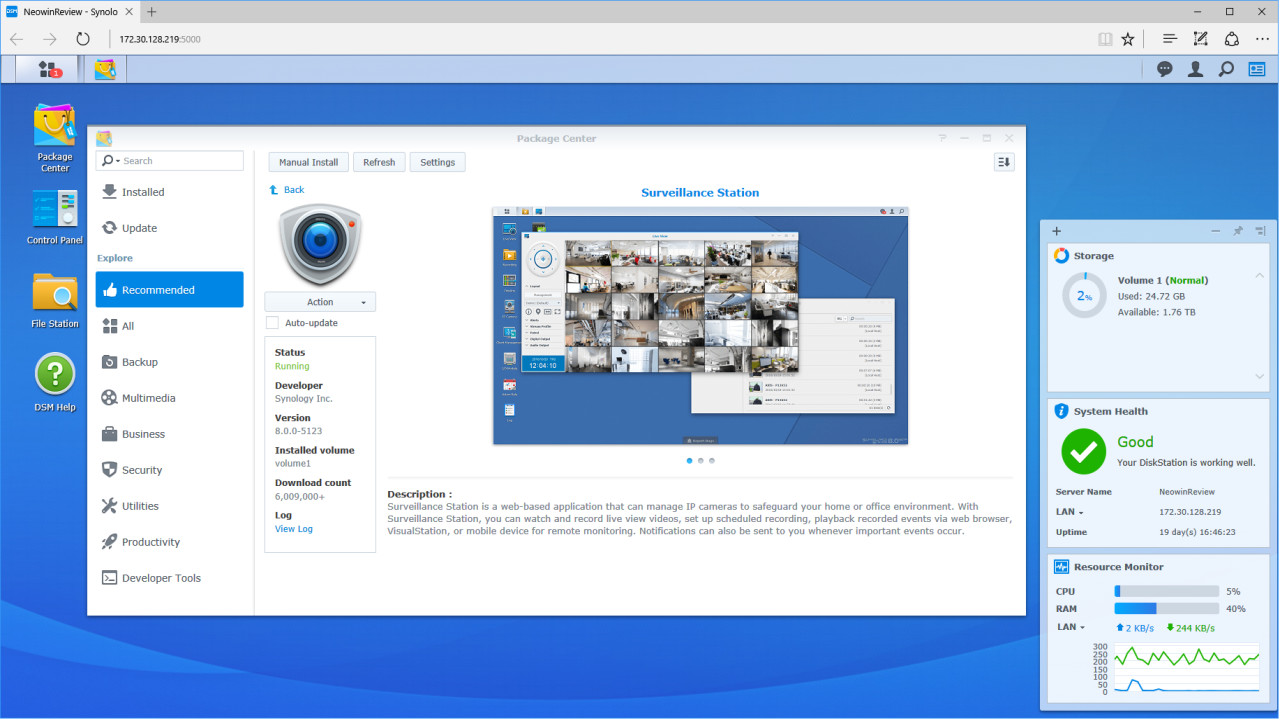
Task: Show the third screenshot carousel dot
Action: [x=712, y=461]
